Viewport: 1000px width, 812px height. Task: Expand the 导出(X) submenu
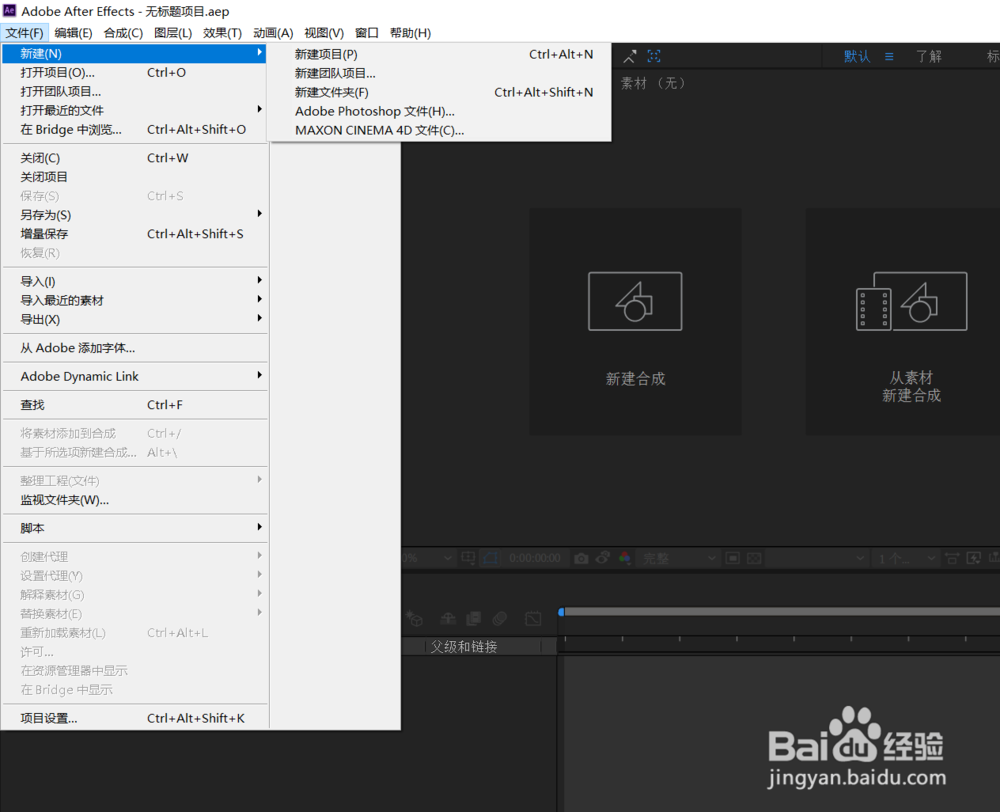coord(134,320)
